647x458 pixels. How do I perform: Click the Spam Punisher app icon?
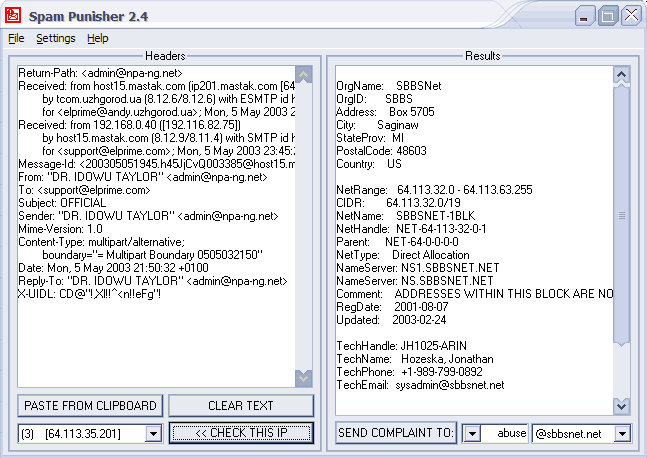click(x=13, y=15)
